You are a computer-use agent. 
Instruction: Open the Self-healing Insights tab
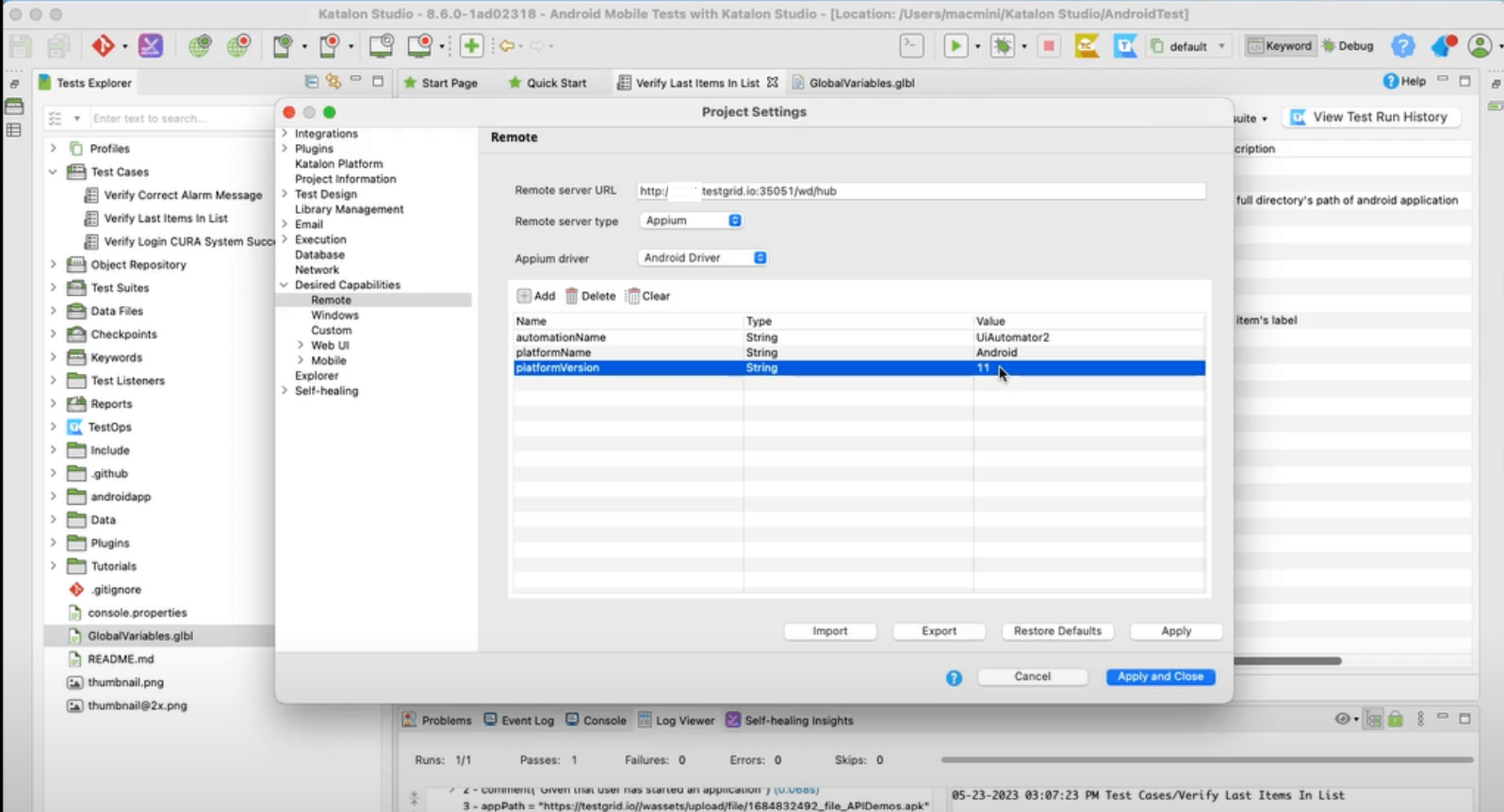[789, 721]
